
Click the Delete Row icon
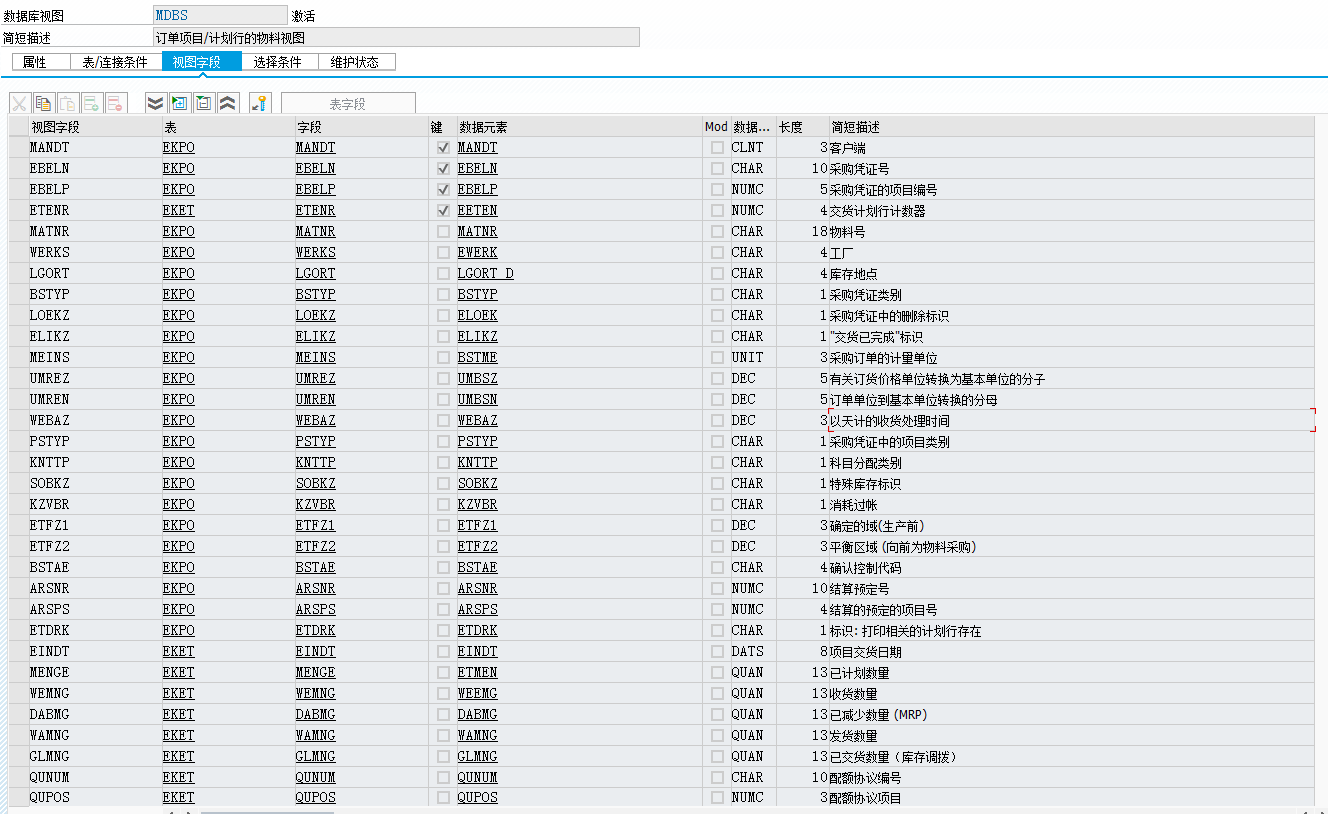click(115, 102)
